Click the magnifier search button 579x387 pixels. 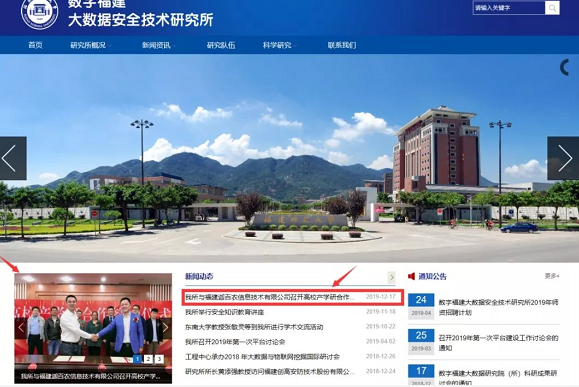tap(552, 8)
